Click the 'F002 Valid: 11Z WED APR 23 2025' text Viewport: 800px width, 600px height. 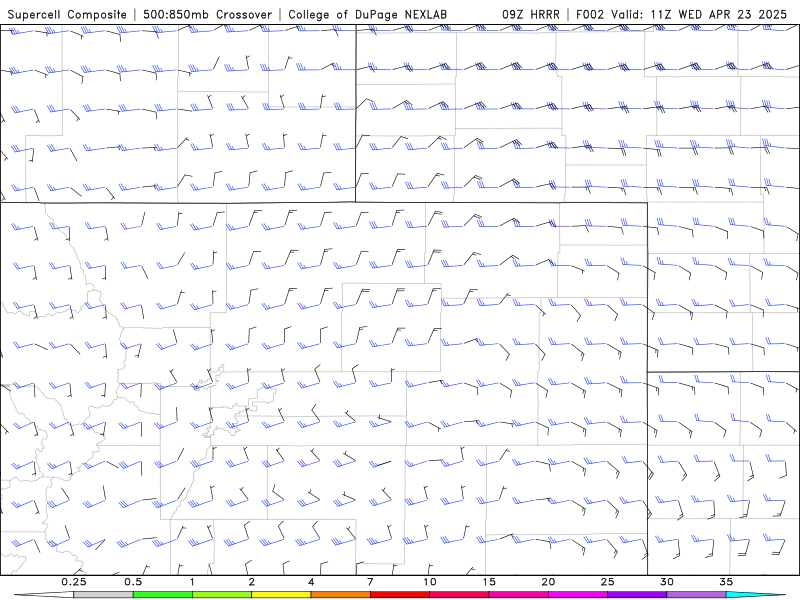682,15
